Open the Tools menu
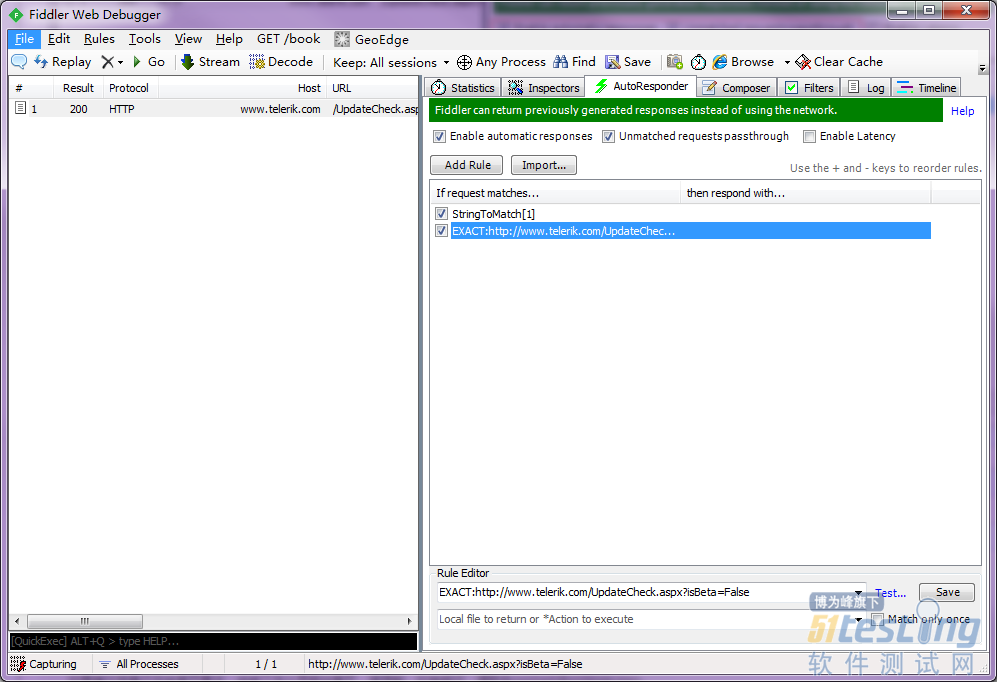 [x=145, y=39]
